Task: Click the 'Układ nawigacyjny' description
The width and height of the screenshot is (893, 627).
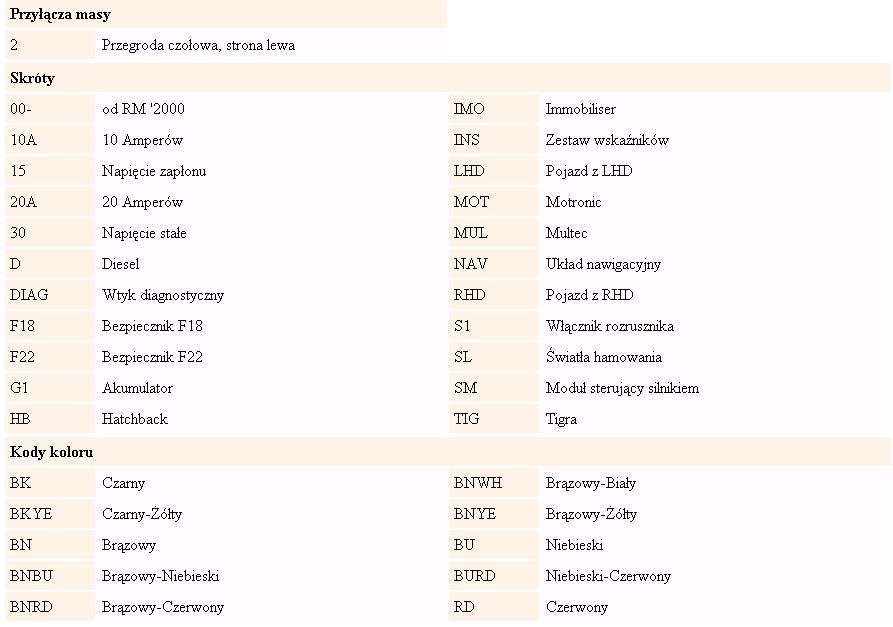Action: click(x=603, y=264)
